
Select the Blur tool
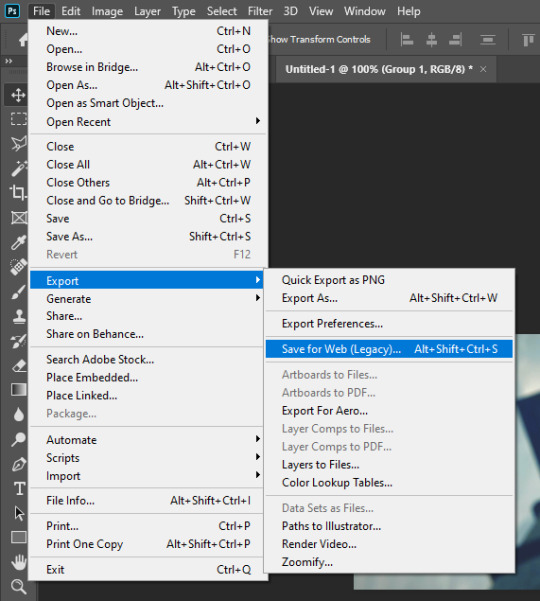click(x=19, y=414)
